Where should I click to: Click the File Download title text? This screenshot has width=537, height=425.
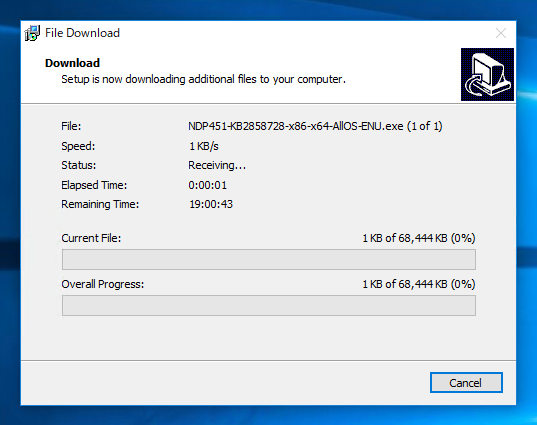point(83,33)
